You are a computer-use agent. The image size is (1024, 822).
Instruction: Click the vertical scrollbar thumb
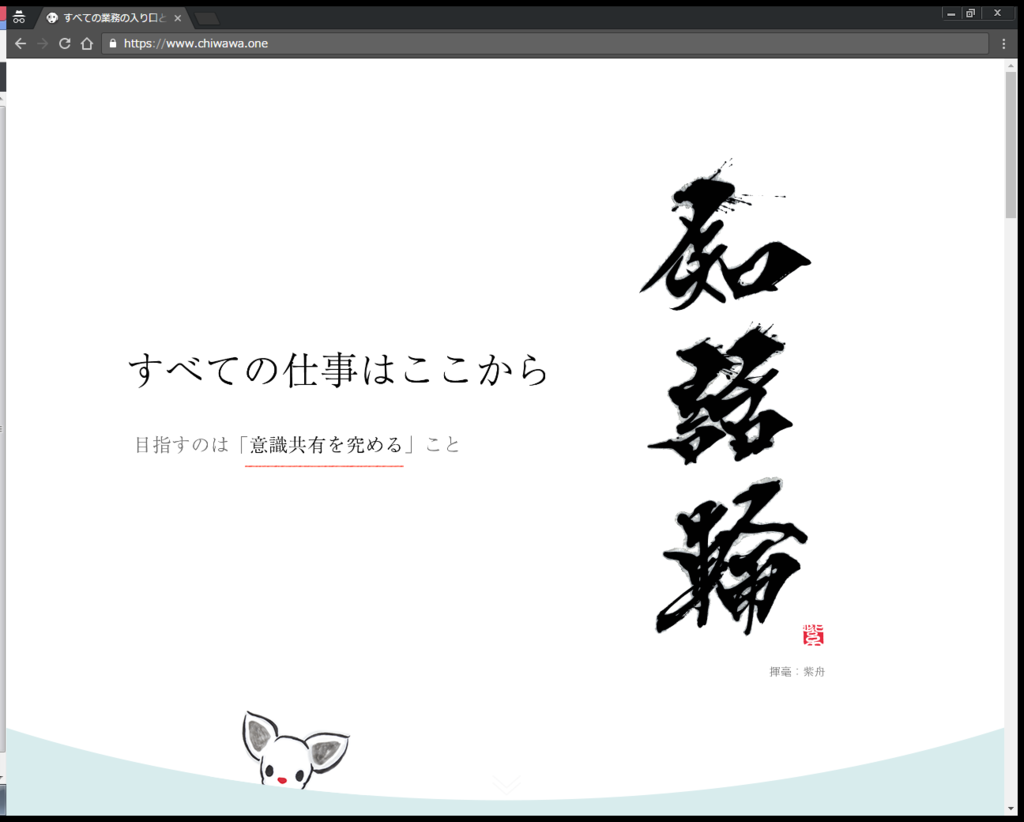1010,145
